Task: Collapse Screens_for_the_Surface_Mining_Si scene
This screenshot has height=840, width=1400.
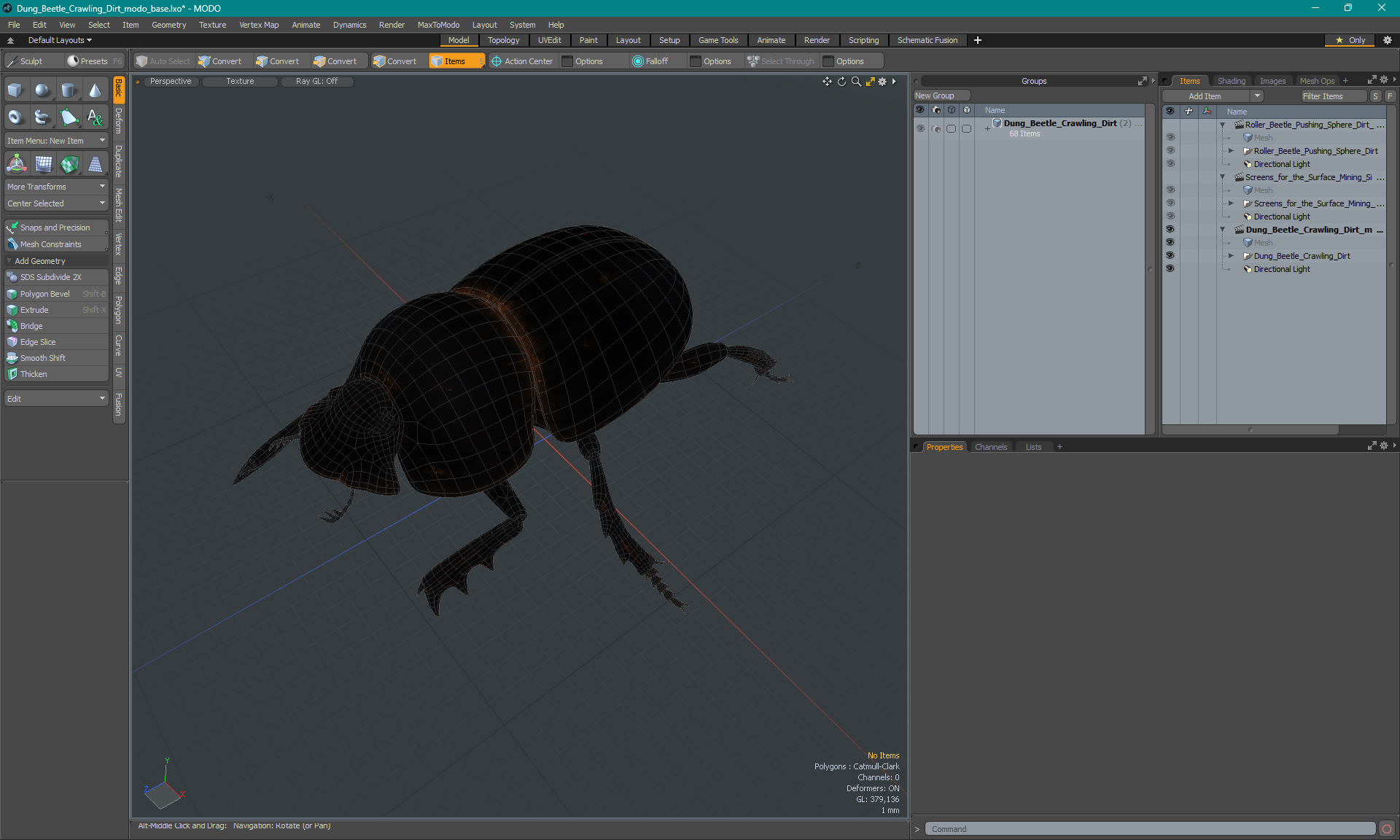Action: tap(1223, 177)
